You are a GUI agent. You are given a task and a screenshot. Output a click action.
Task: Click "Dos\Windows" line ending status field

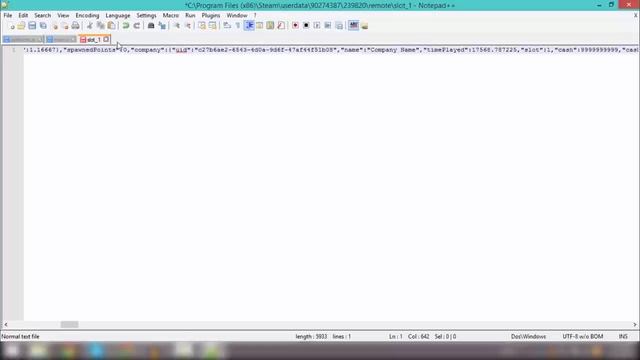[x=528, y=337]
